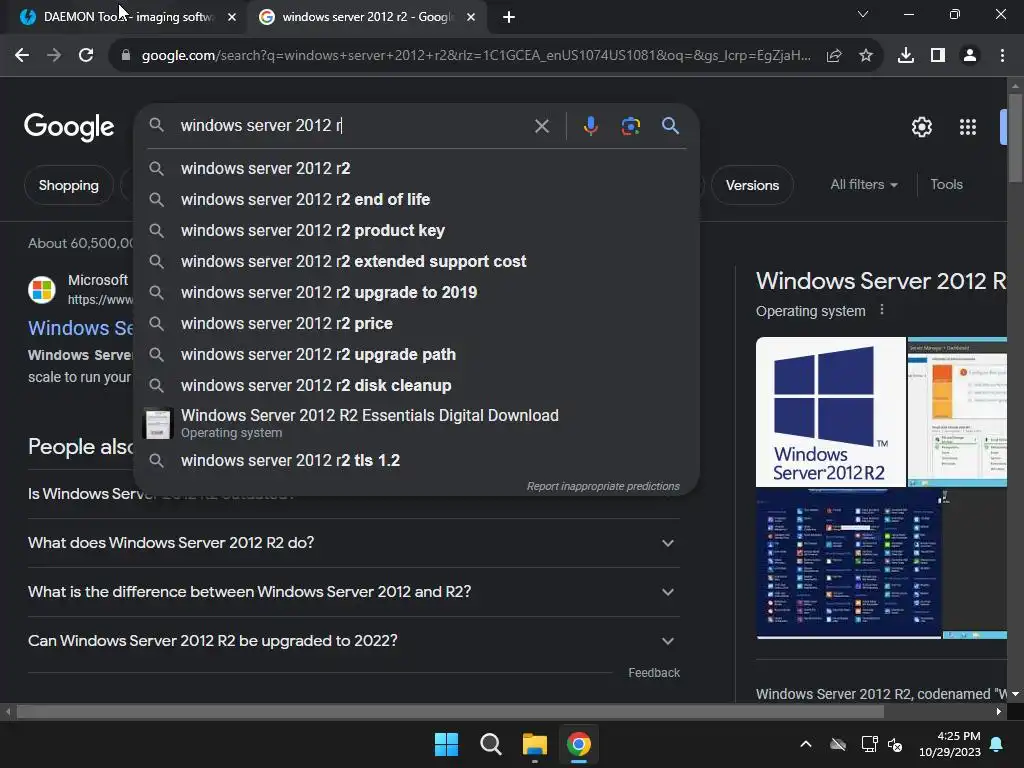
Task: Open Windows taskbar Search
Action: pyautogui.click(x=490, y=744)
